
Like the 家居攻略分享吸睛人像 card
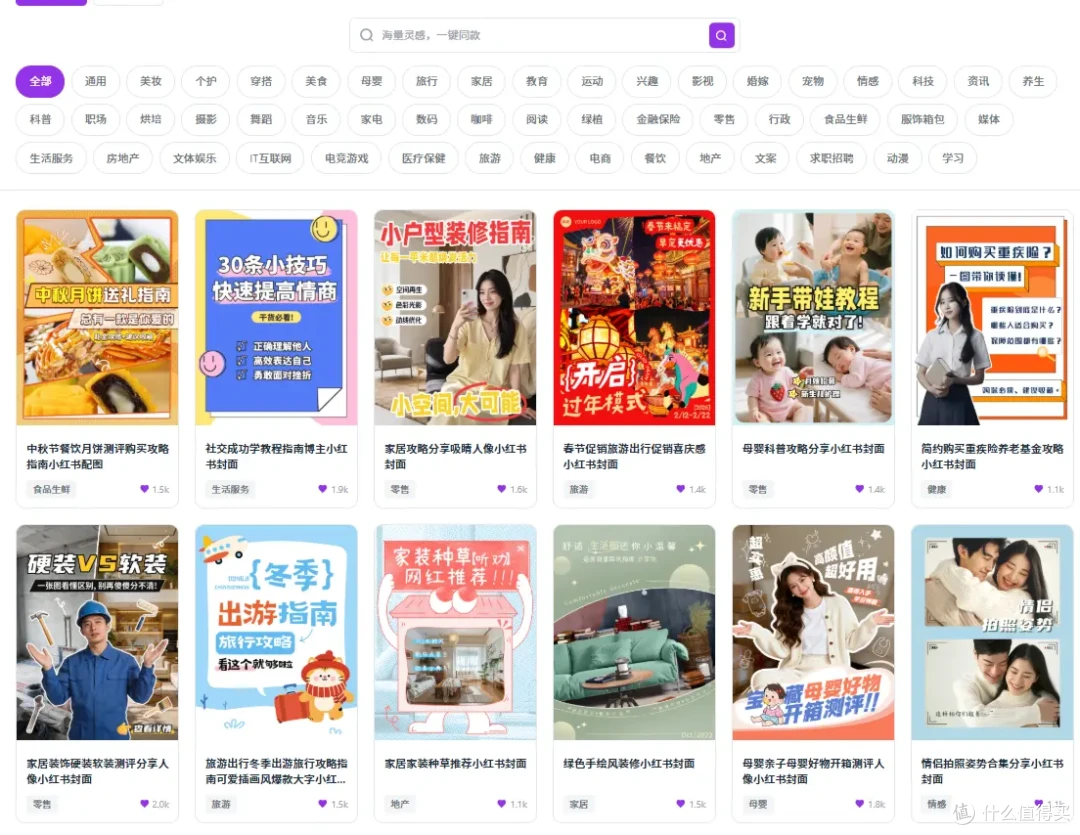click(x=501, y=488)
